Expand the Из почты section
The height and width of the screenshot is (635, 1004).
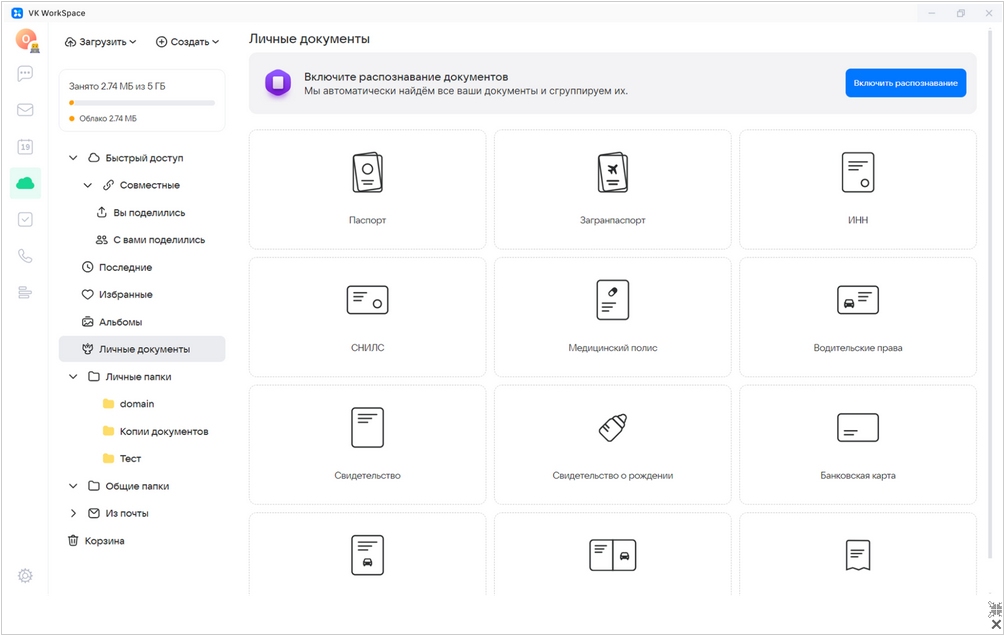coord(73,513)
